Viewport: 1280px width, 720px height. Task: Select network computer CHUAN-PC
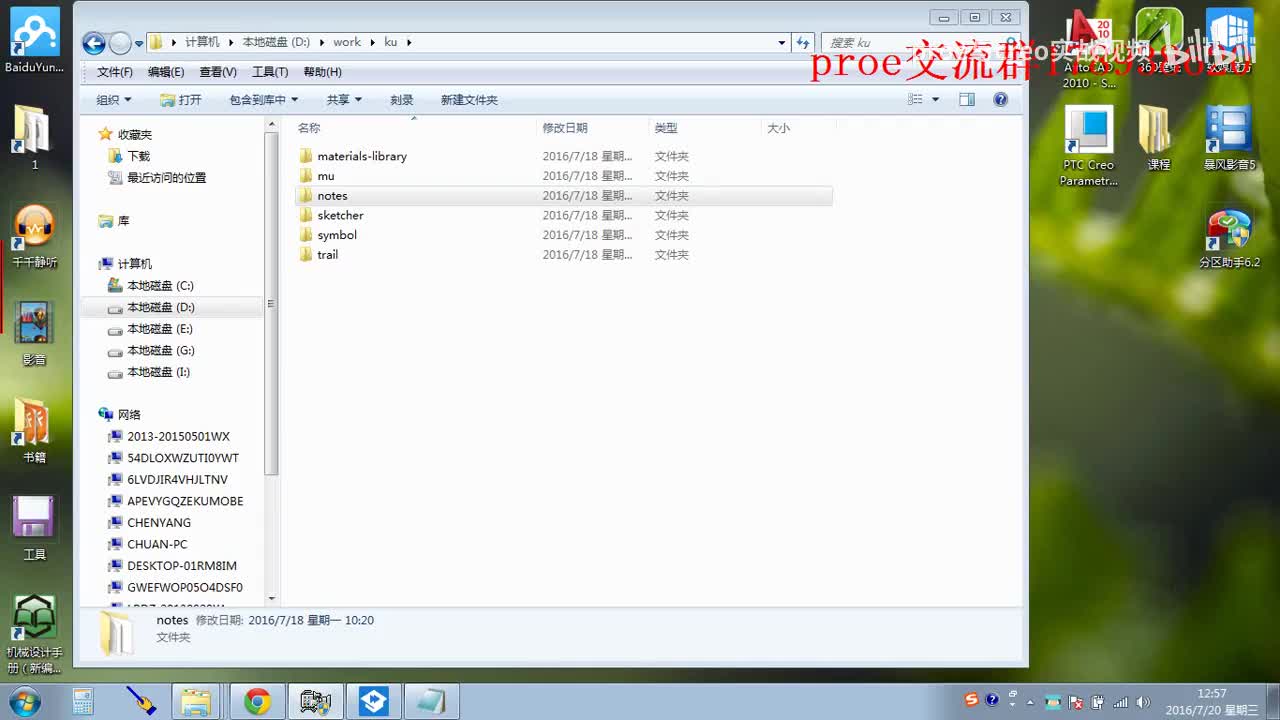point(148,545)
